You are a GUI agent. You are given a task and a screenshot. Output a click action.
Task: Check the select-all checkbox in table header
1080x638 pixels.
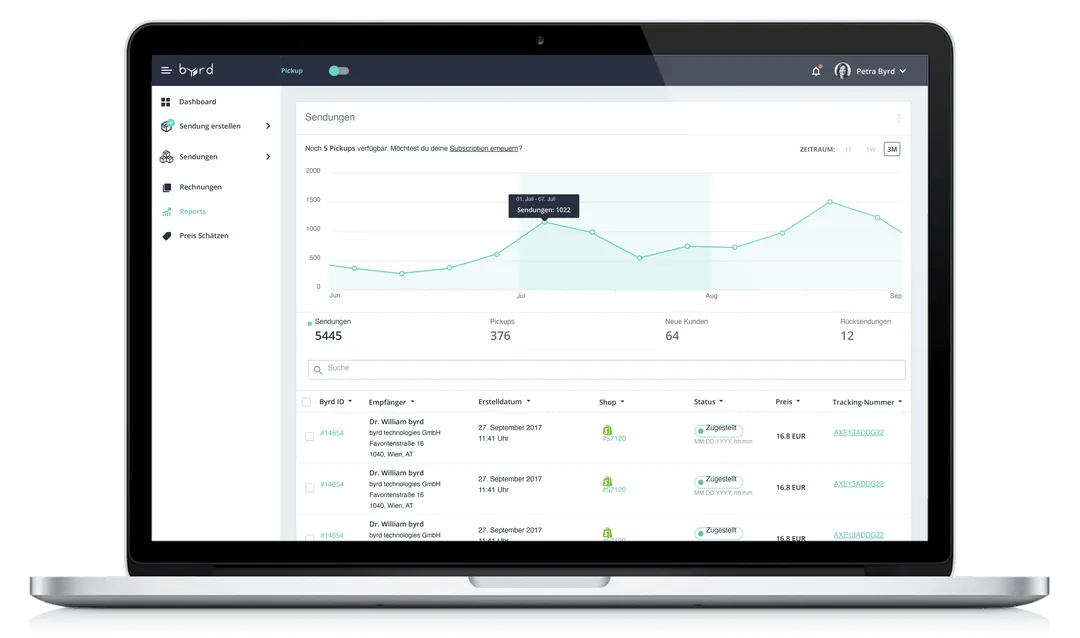[307, 402]
